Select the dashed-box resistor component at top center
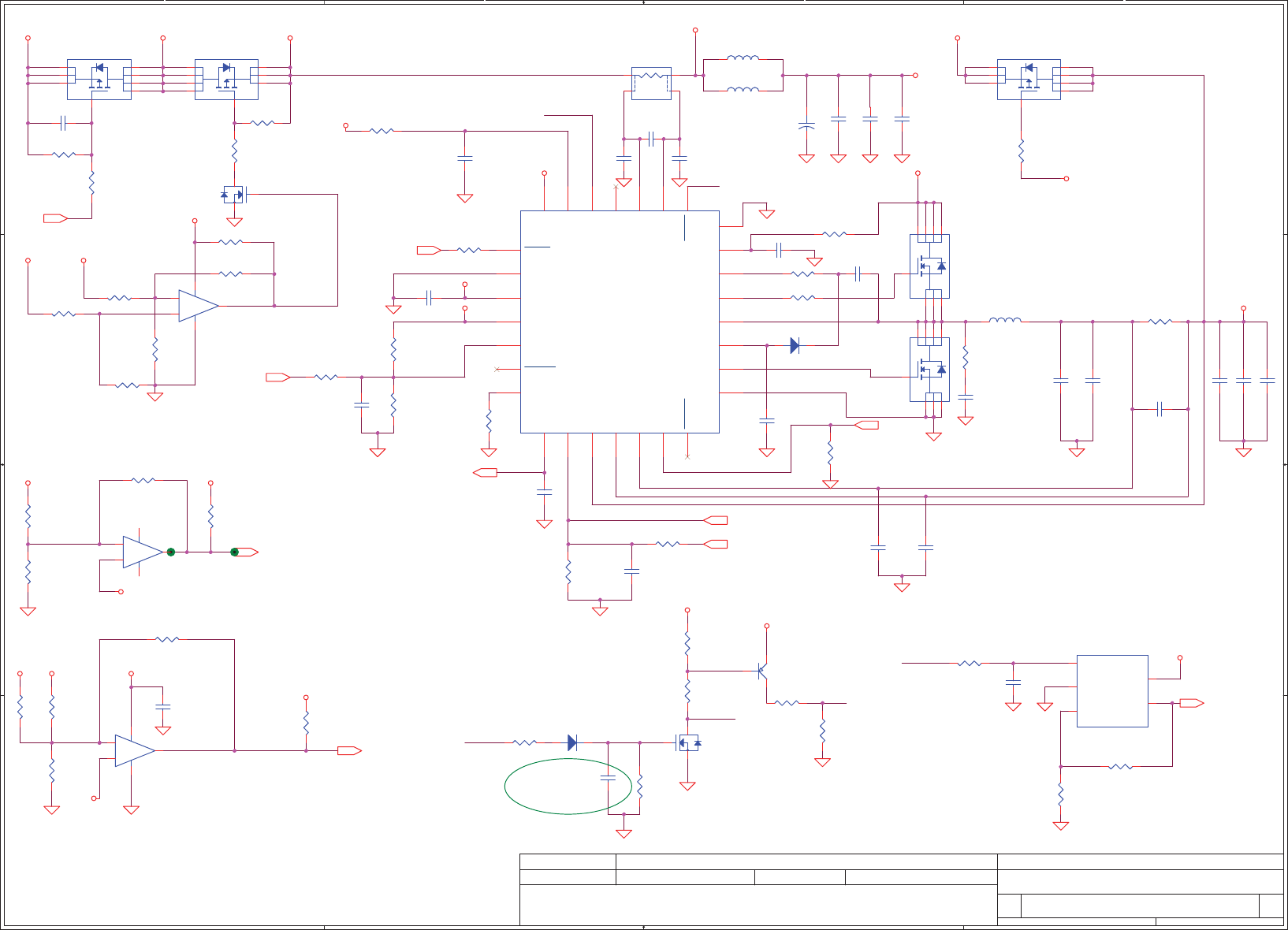This screenshot has height=930, width=1288. coord(651,83)
